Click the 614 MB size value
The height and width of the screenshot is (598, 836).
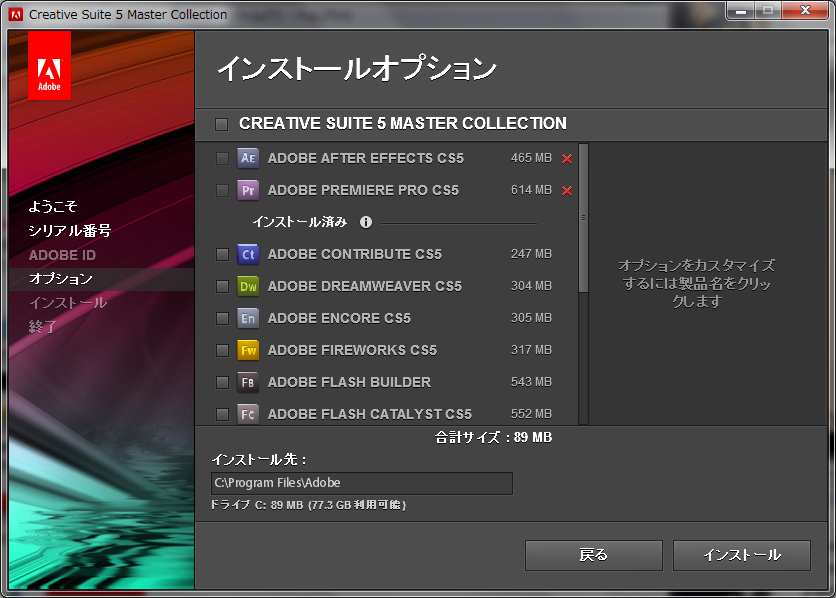531,190
